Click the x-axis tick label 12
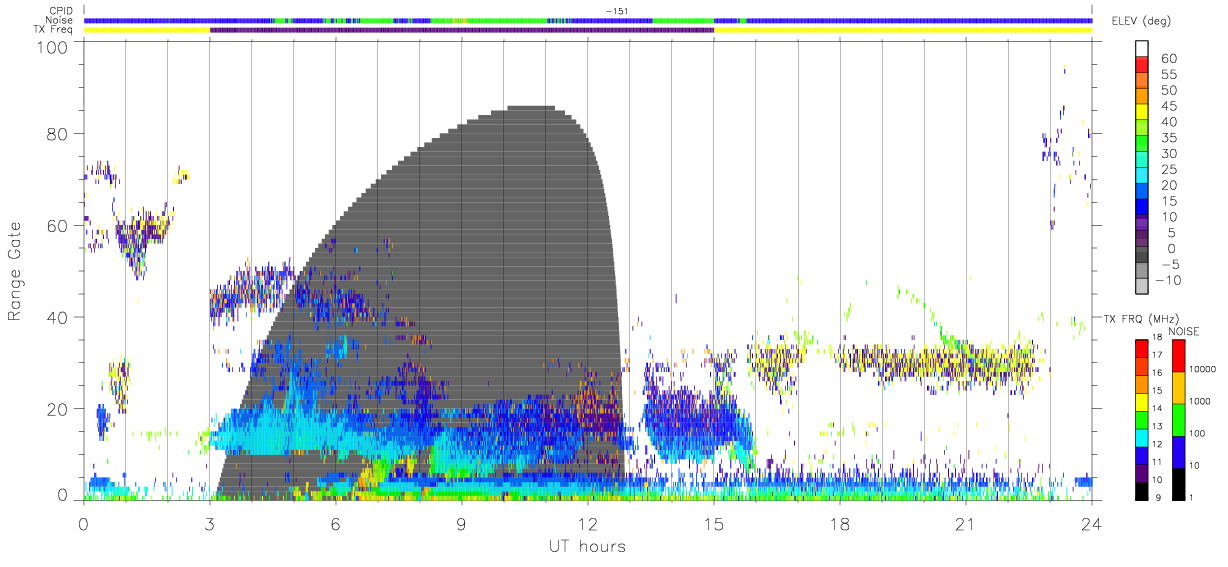Screen dimensions: 1228x567 point(587,524)
